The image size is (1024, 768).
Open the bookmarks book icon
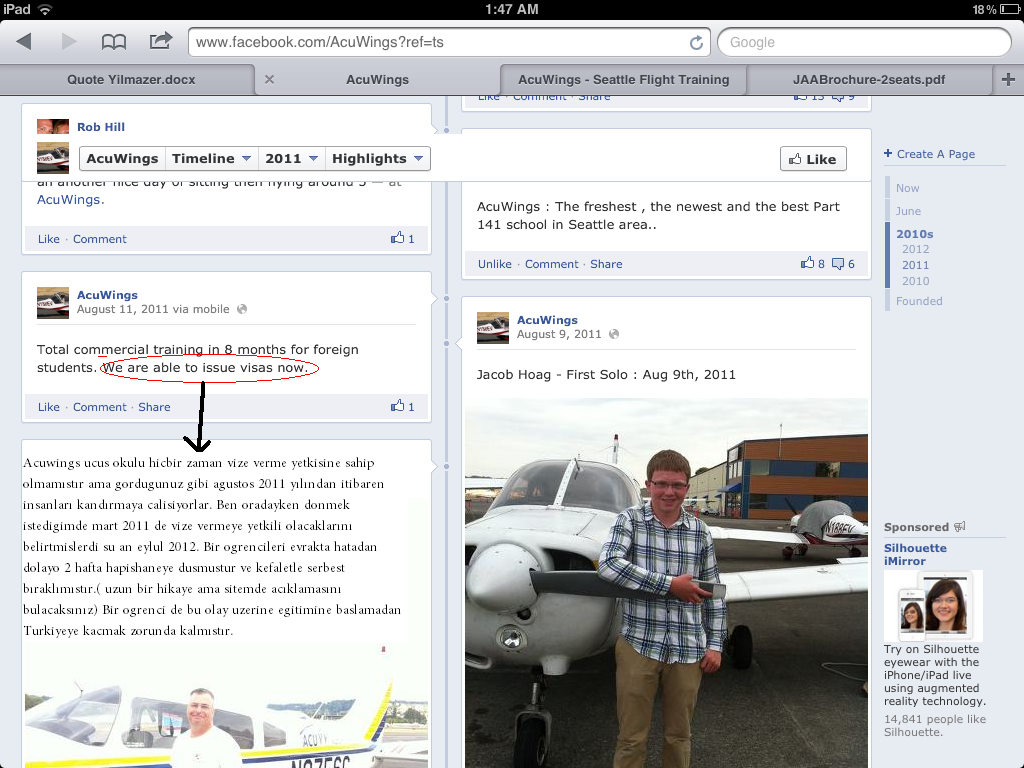tap(114, 42)
